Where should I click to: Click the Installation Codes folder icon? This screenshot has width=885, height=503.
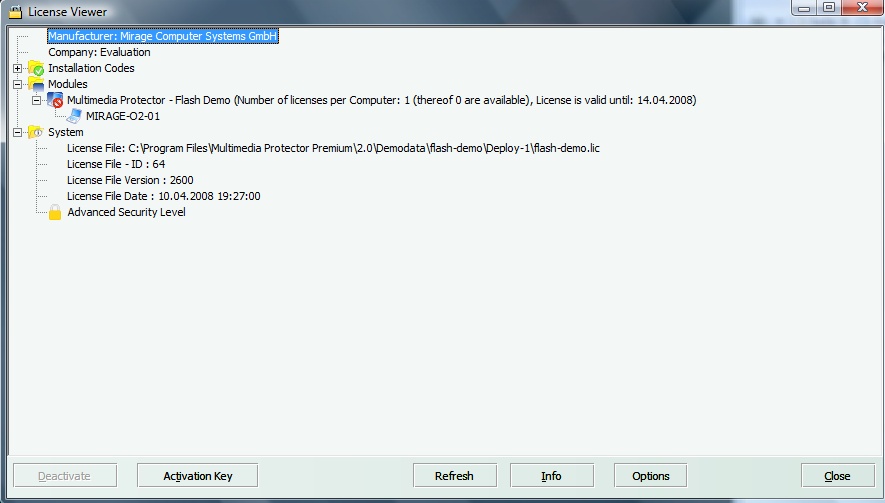[x=36, y=69]
